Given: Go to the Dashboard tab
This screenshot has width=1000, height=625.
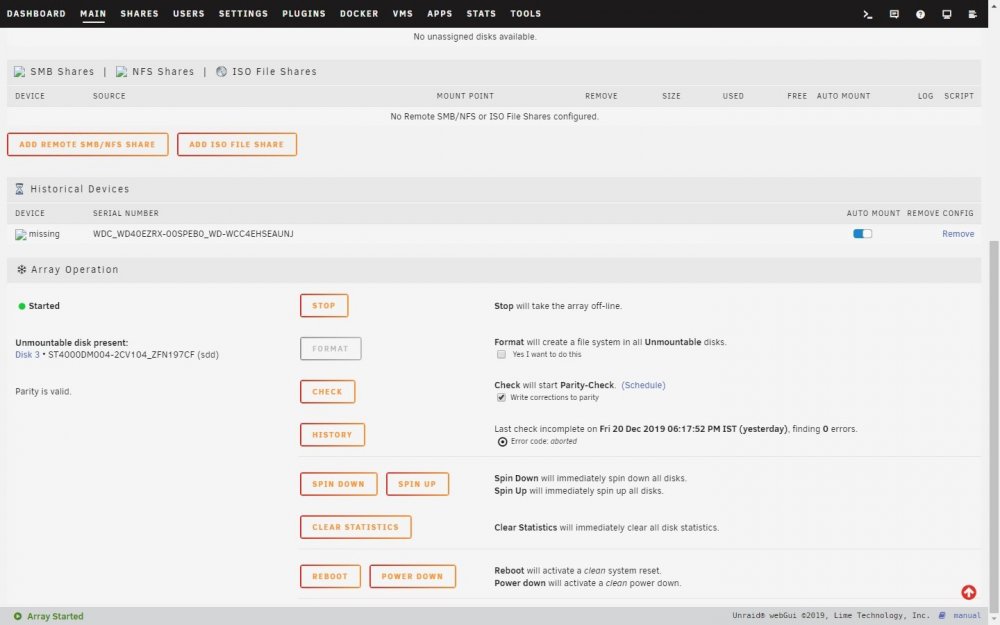Looking at the screenshot, I should coord(36,13).
